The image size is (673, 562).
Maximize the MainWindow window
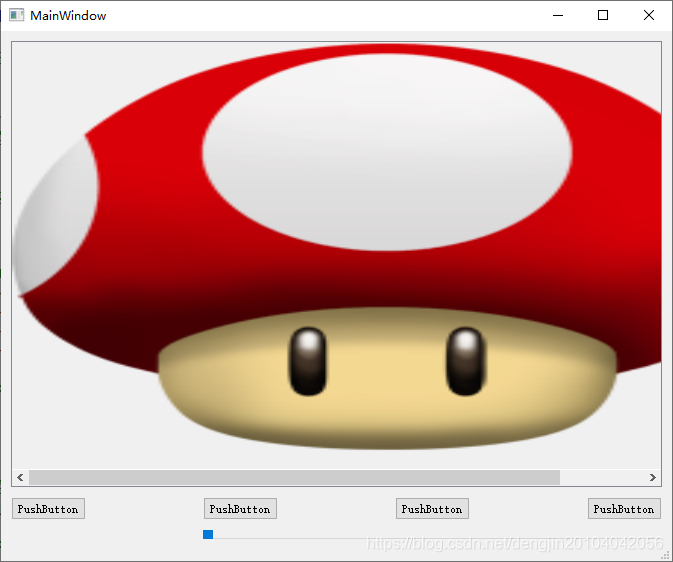click(603, 15)
